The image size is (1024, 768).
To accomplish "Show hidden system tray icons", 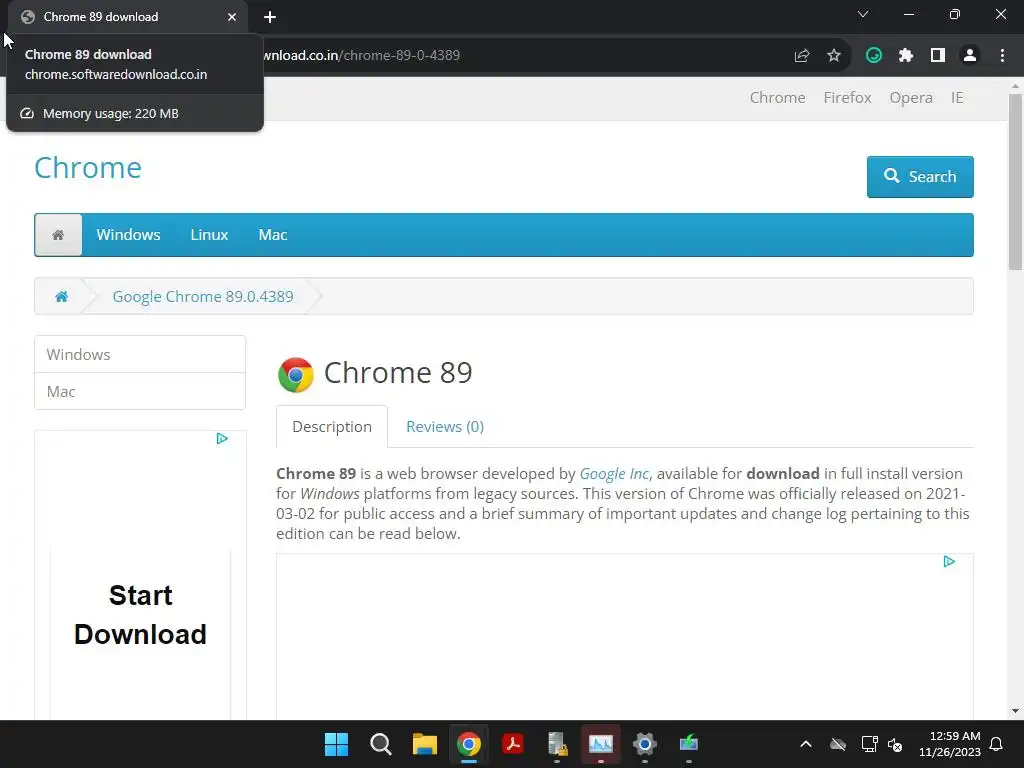I will point(806,744).
